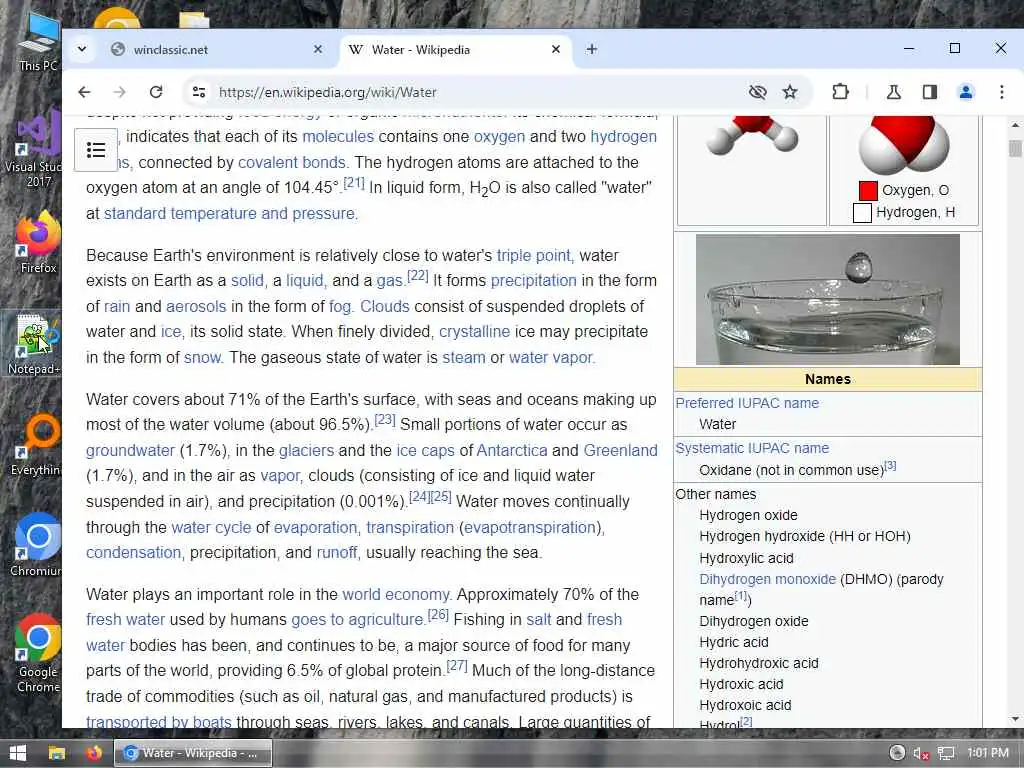Click the white Hydrogen color legend swatch
Viewport: 1024px width, 768px height.
(862, 213)
